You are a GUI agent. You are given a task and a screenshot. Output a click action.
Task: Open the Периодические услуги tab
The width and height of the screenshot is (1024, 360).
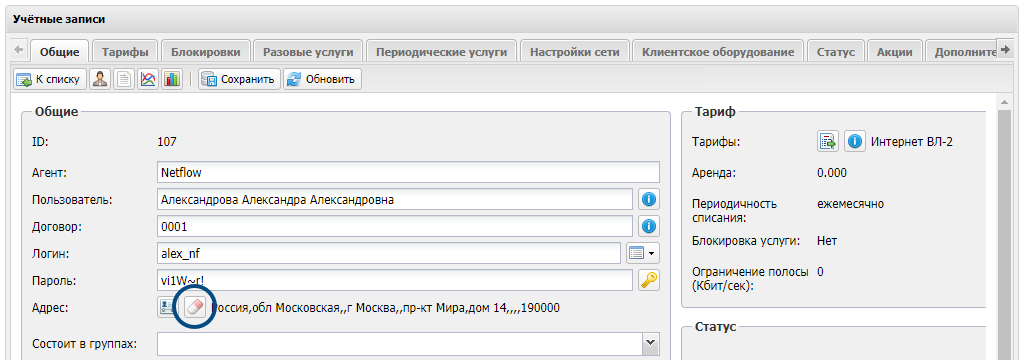pyautogui.click(x=441, y=52)
